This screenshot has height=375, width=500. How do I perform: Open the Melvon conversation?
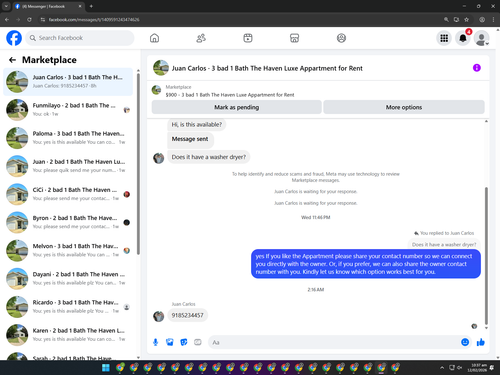click(x=68, y=250)
